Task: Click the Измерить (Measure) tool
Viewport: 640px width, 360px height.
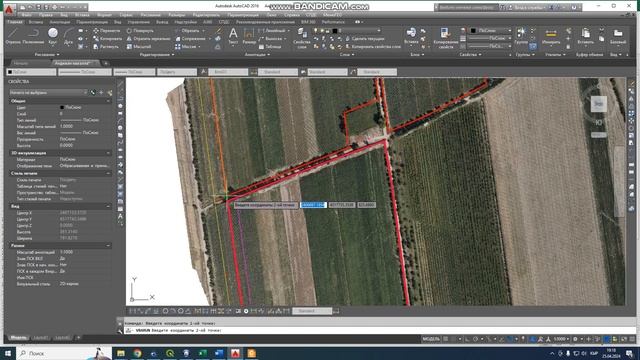Action: coord(551,36)
